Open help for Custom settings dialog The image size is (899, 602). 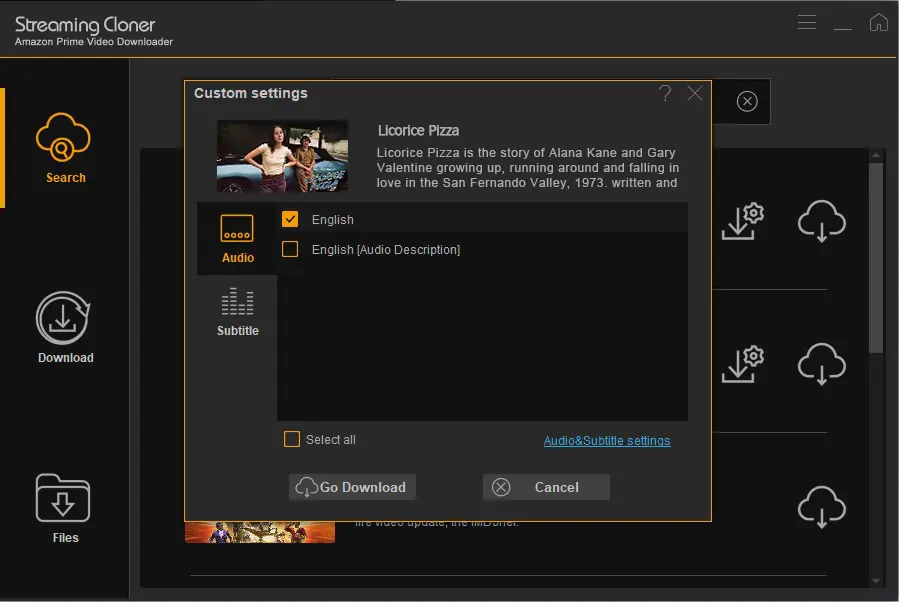(x=665, y=93)
